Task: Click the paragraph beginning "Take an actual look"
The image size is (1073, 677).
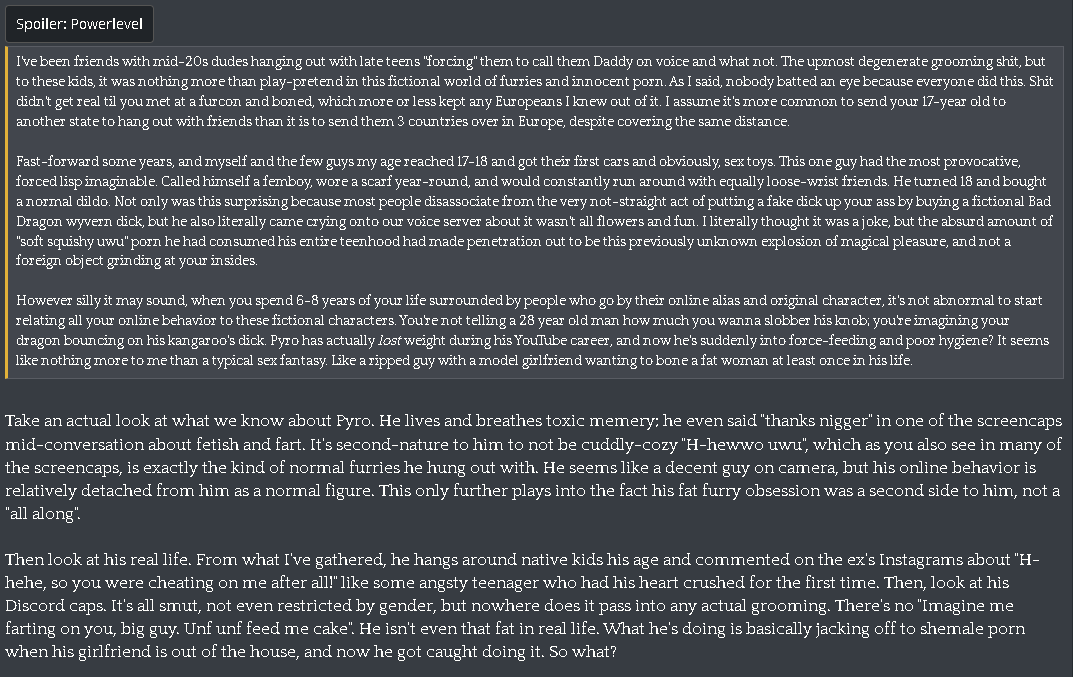Action: click(533, 467)
